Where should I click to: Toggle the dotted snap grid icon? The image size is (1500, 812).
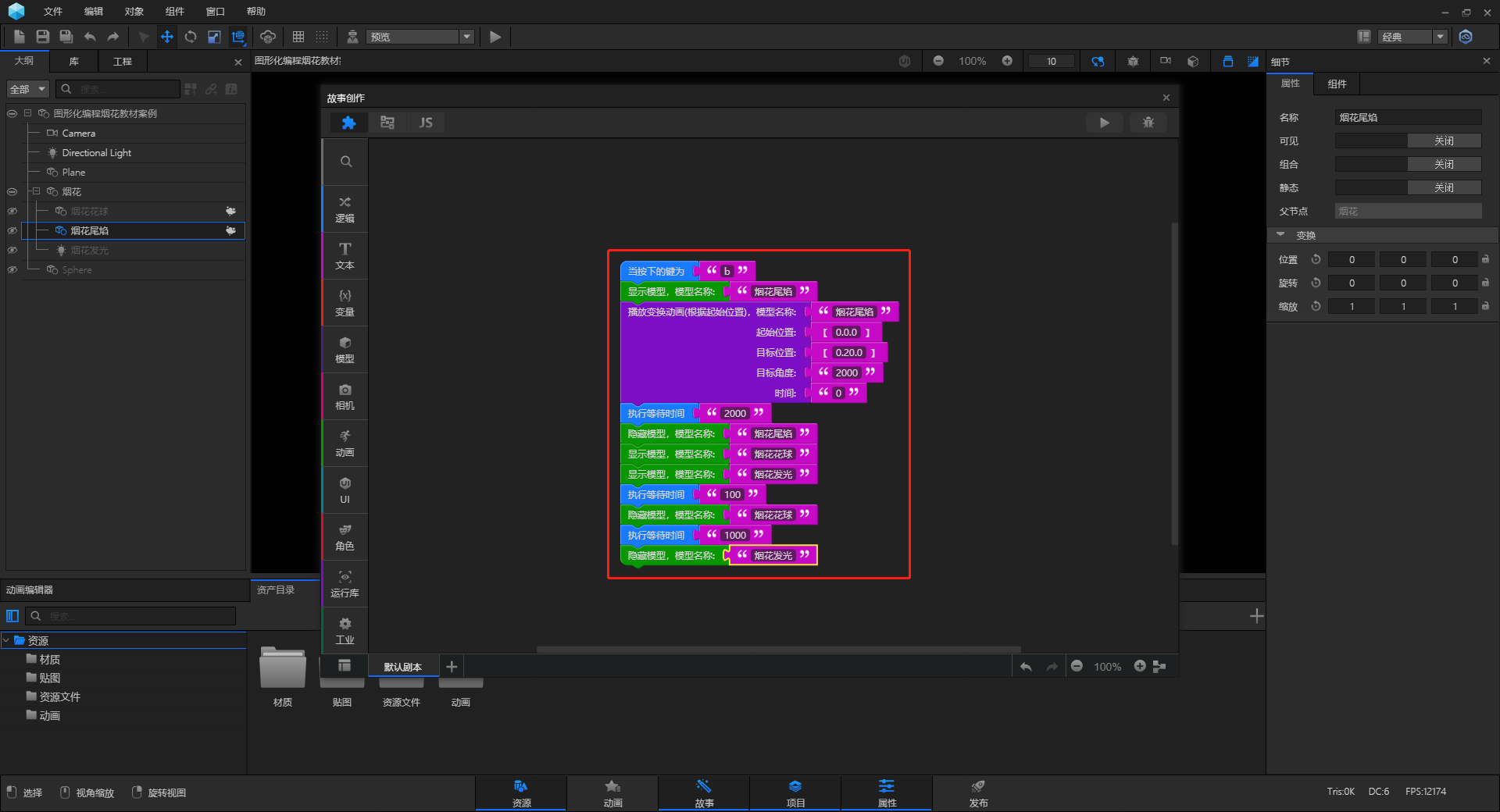pyautogui.click(x=322, y=37)
